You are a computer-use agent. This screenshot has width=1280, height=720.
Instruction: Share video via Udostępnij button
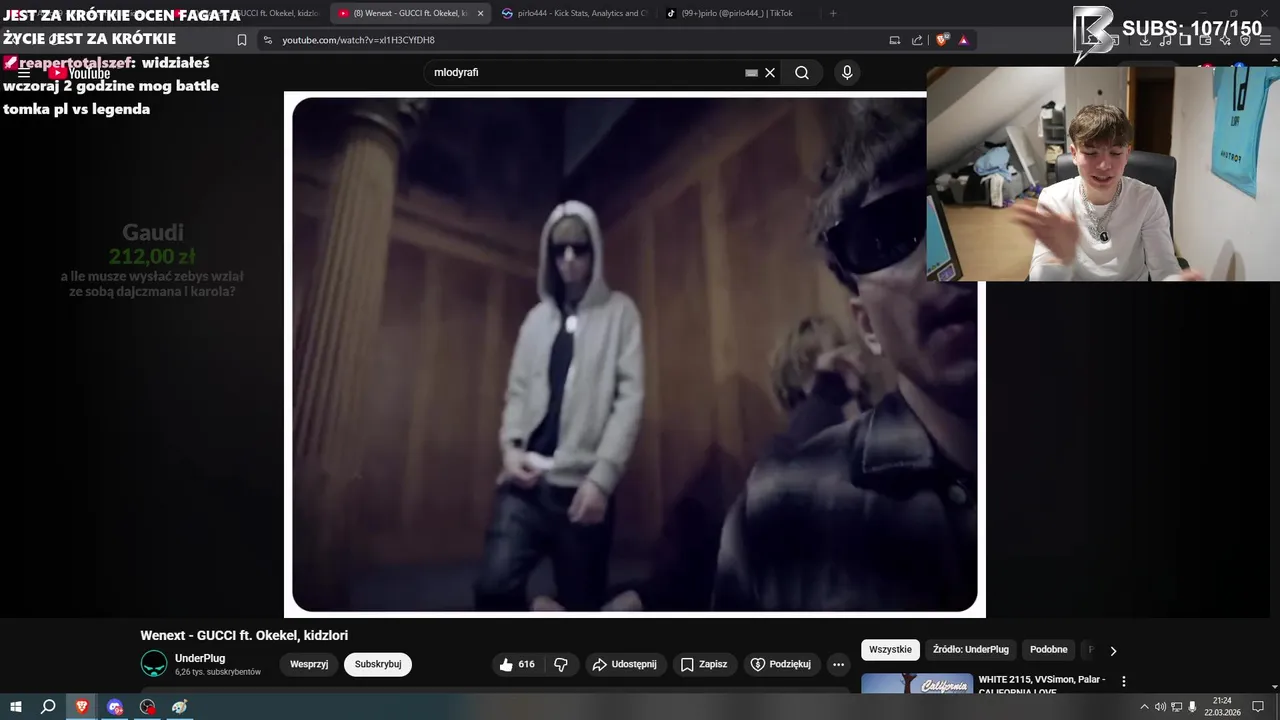(624, 664)
